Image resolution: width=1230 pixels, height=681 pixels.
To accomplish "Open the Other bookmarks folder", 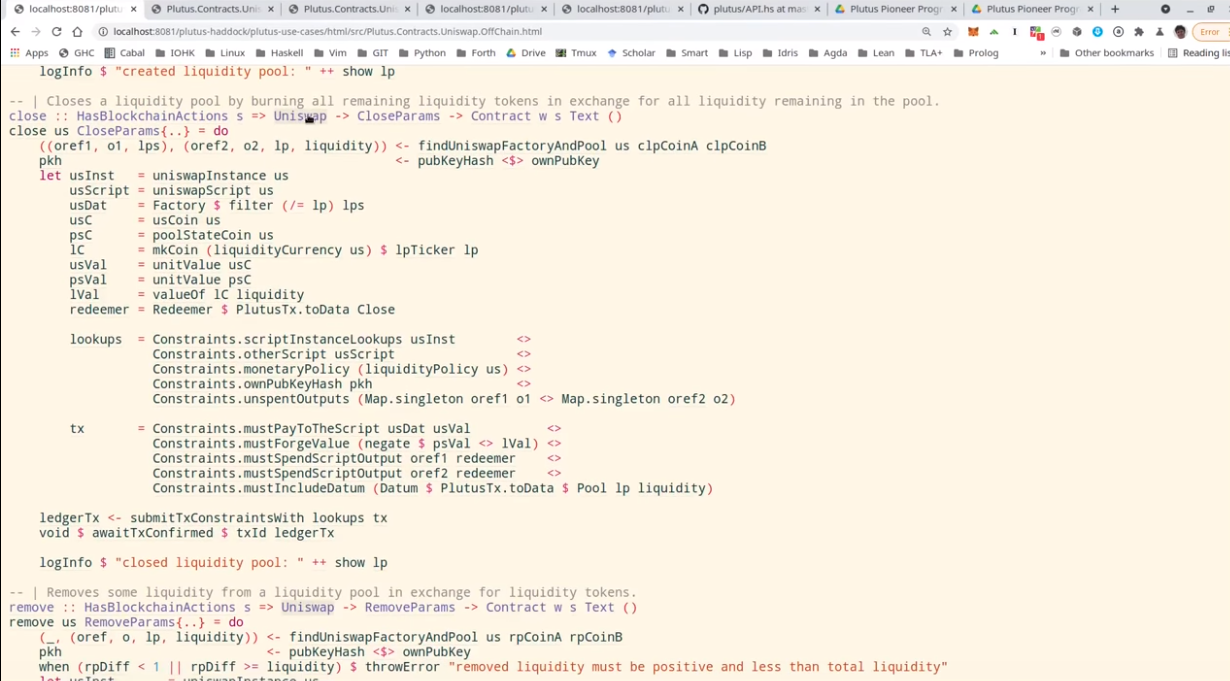I will 1106,53.
